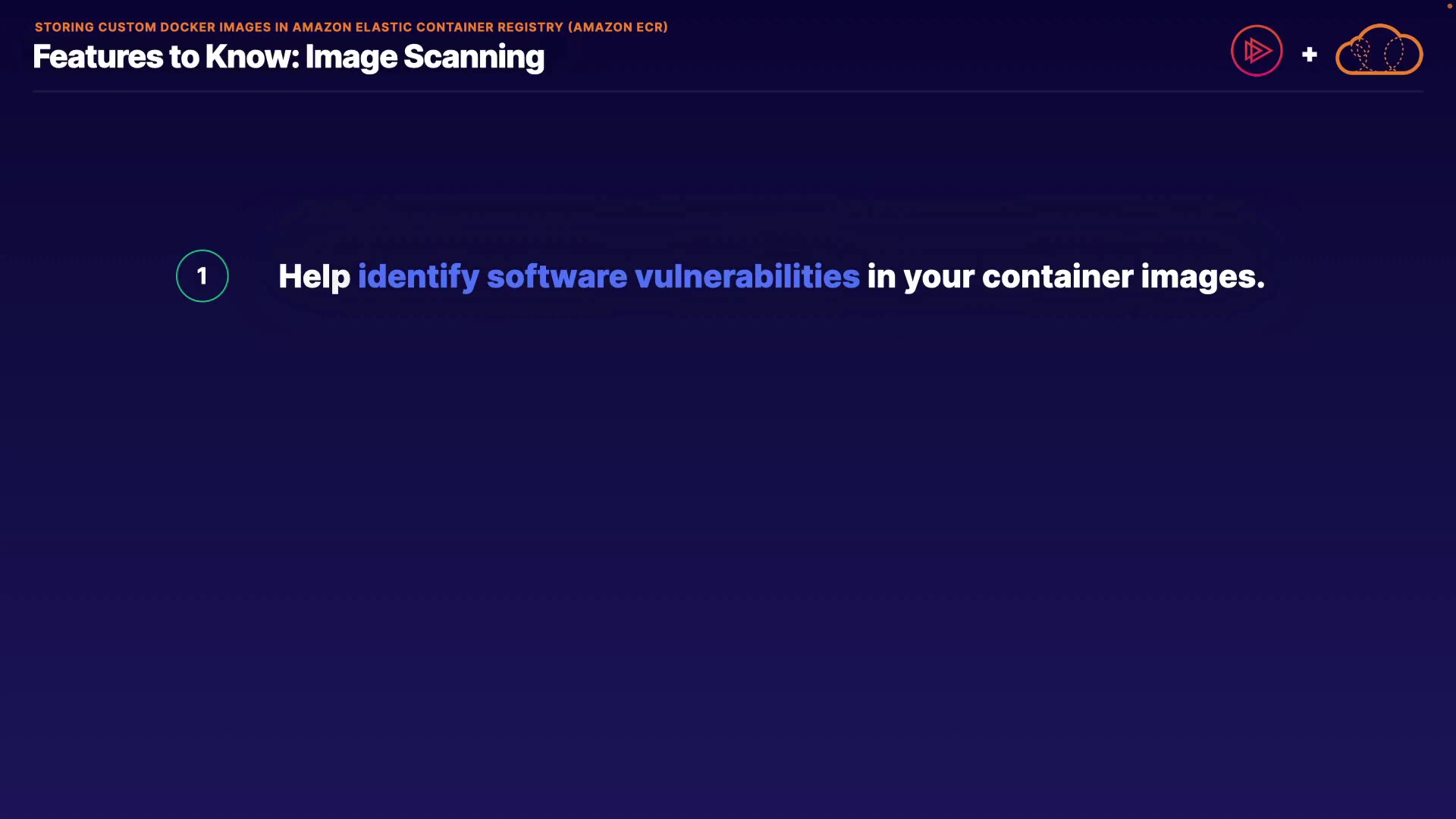Click 'Features to Know:' in the heading
This screenshot has width=1456, height=819.
pos(166,57)
